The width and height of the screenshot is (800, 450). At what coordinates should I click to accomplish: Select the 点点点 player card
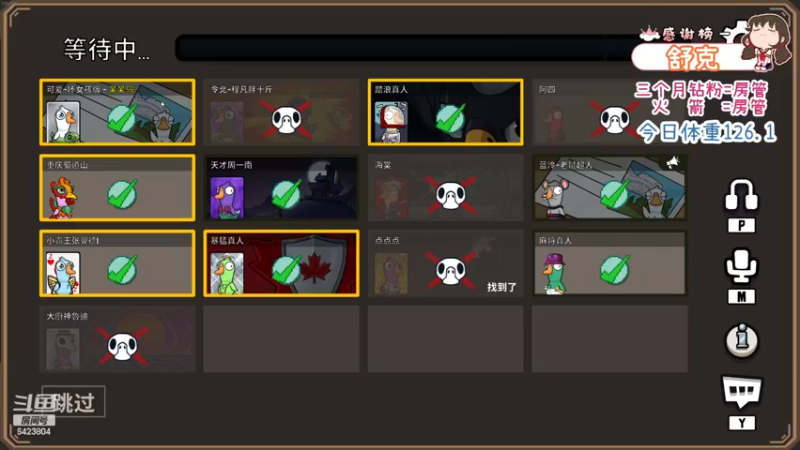coord(445,263)
